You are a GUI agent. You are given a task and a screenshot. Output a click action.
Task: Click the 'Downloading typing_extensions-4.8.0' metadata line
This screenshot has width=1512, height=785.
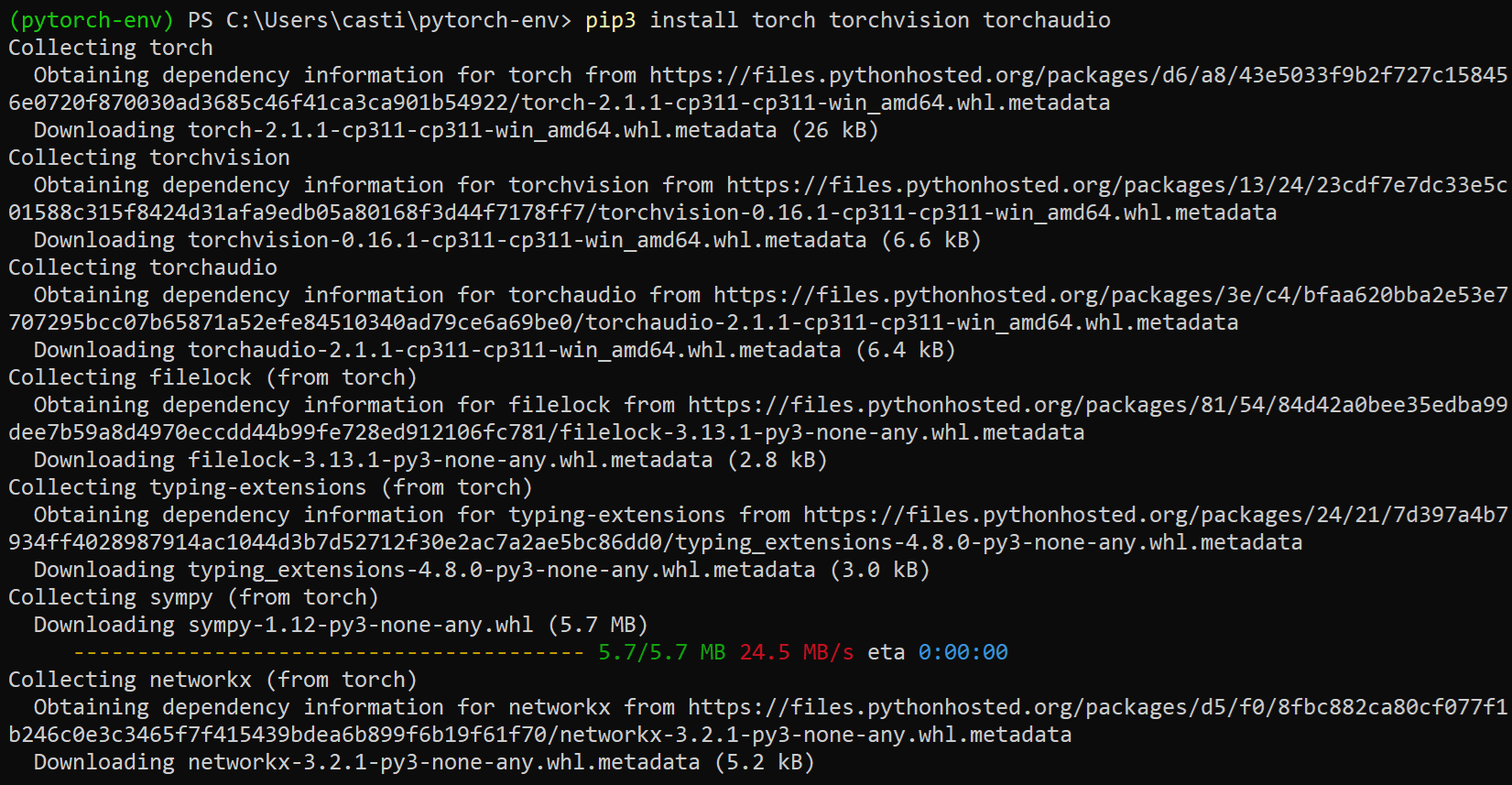click(x=482, y=570)
